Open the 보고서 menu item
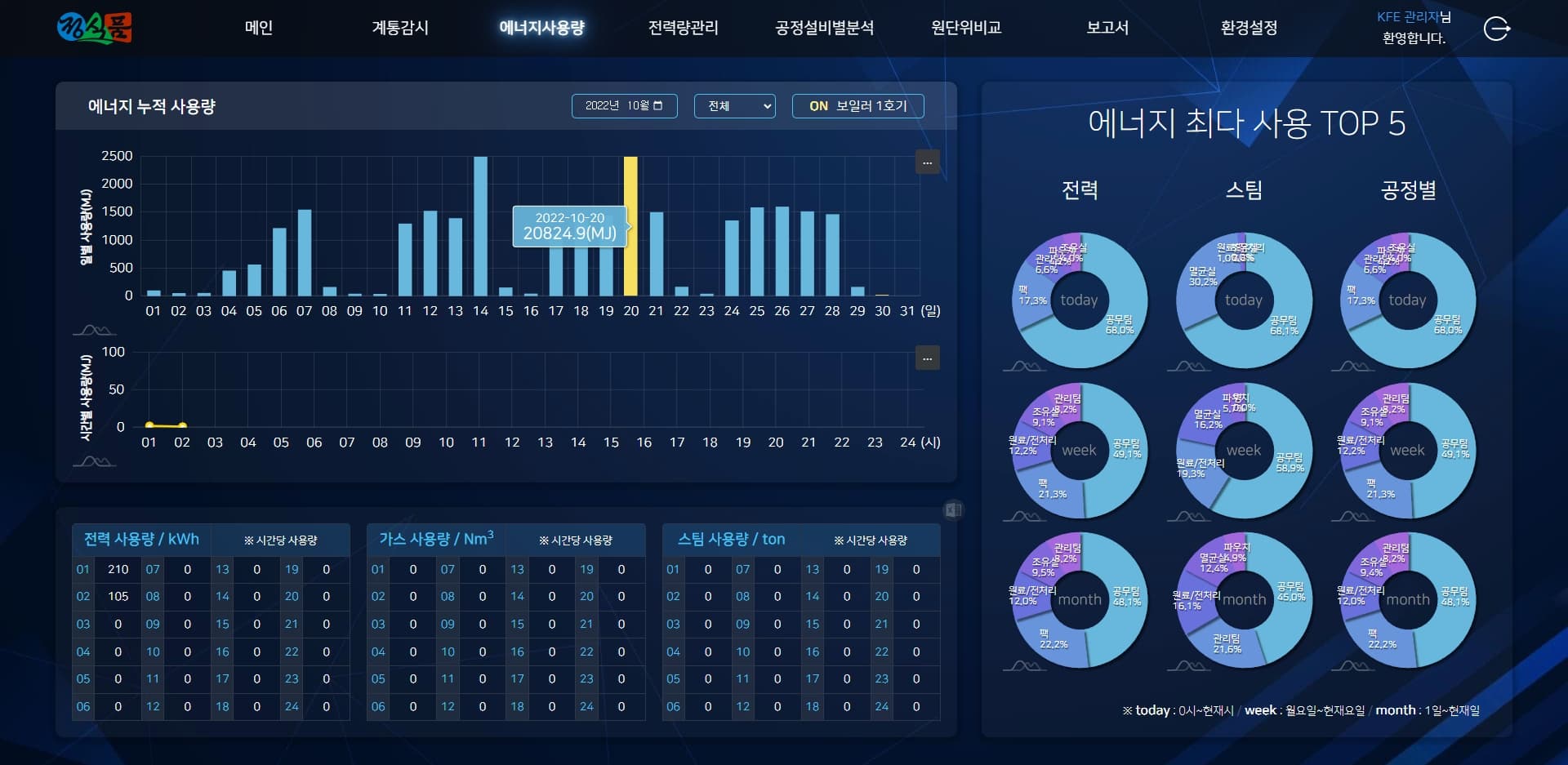This screenshot has height=765, width=1568. [x=1107, y=28]
